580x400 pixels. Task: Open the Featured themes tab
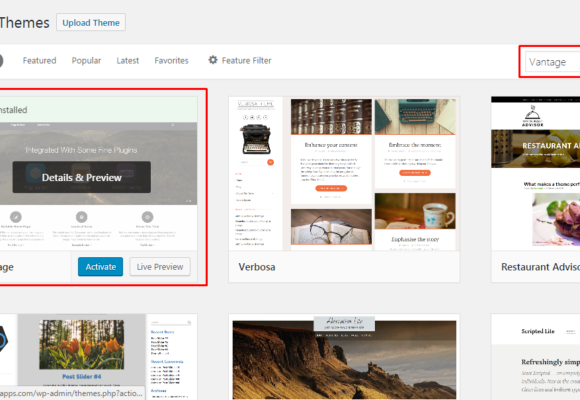pyautogui.click(x=39, y=60)
